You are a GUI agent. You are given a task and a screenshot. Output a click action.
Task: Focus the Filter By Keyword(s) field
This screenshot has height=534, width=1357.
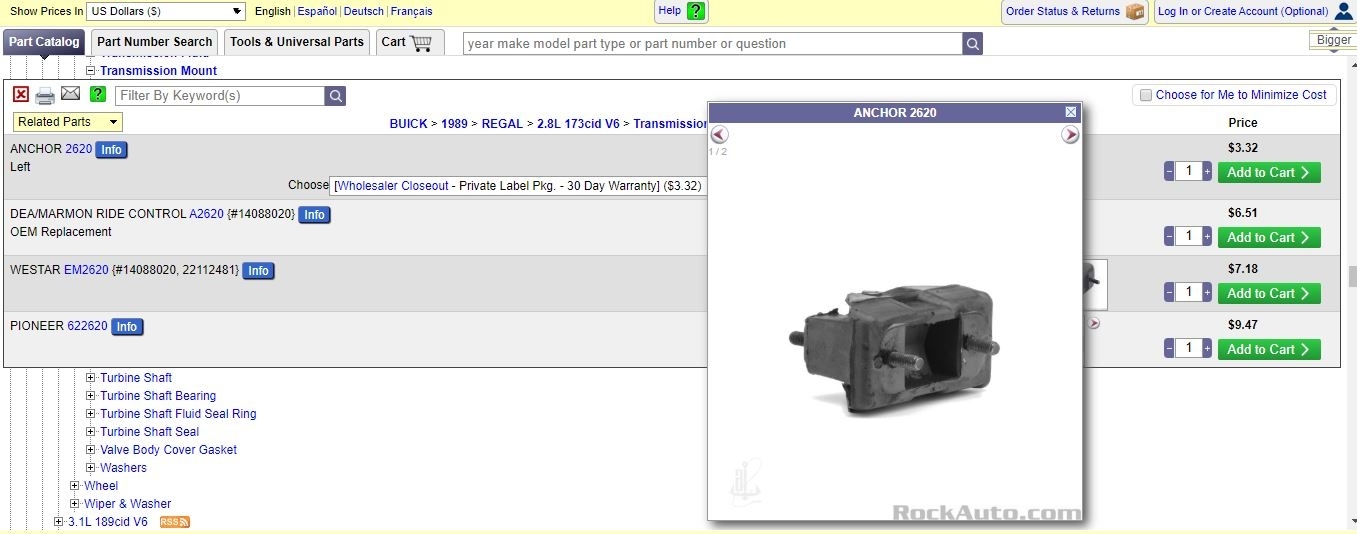tap(220, 96)
